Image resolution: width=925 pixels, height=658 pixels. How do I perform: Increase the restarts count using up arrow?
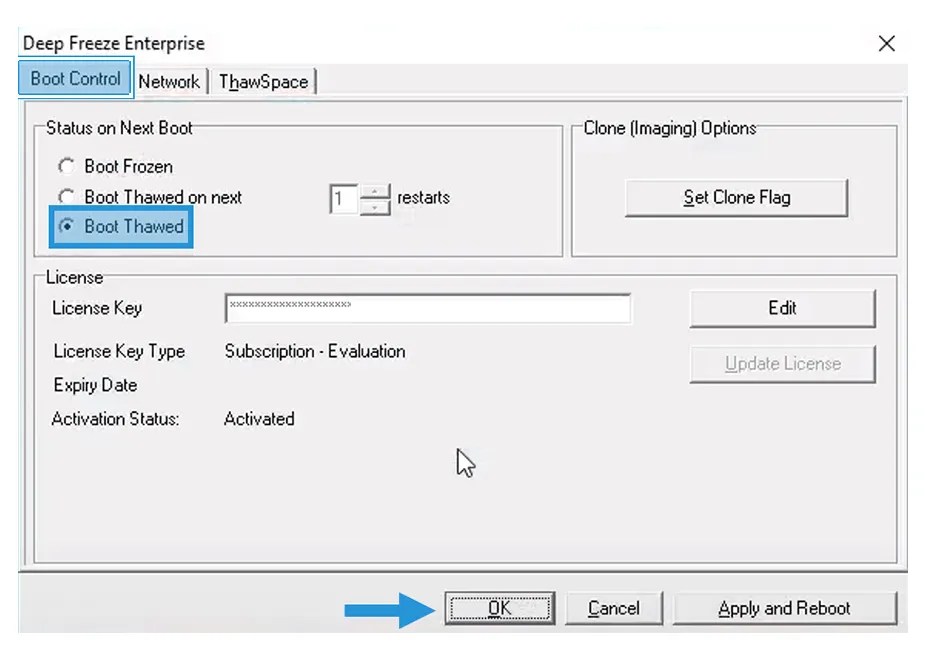[x=375, y=192]
